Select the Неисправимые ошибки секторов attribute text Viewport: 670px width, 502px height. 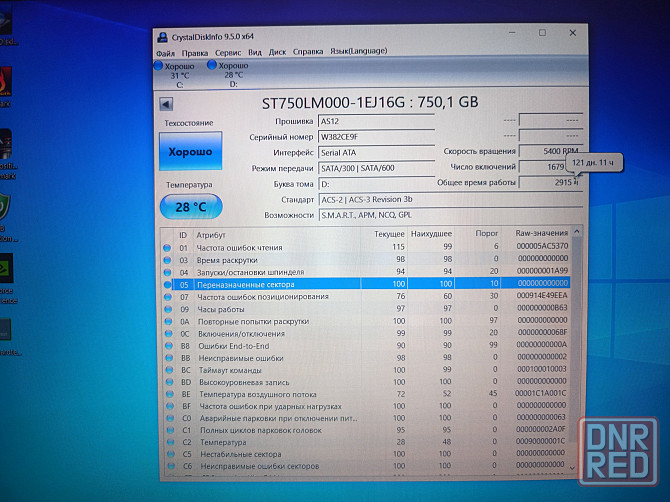(260, 466)
